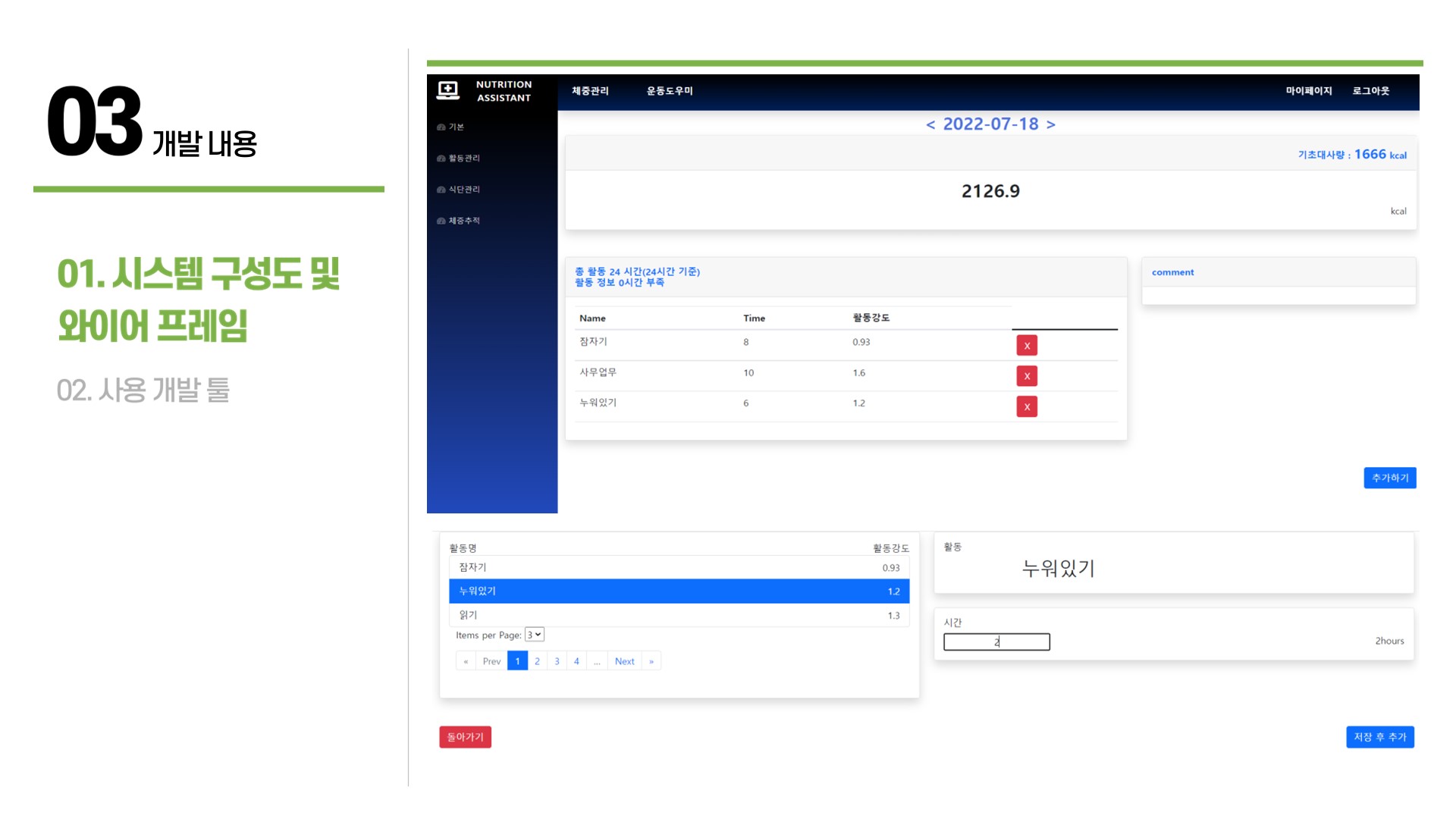Image resolution: width=1456 pixels, height=819 pixels.
Task: Click the 추가하기 button
Action: tap(1390, 478)
